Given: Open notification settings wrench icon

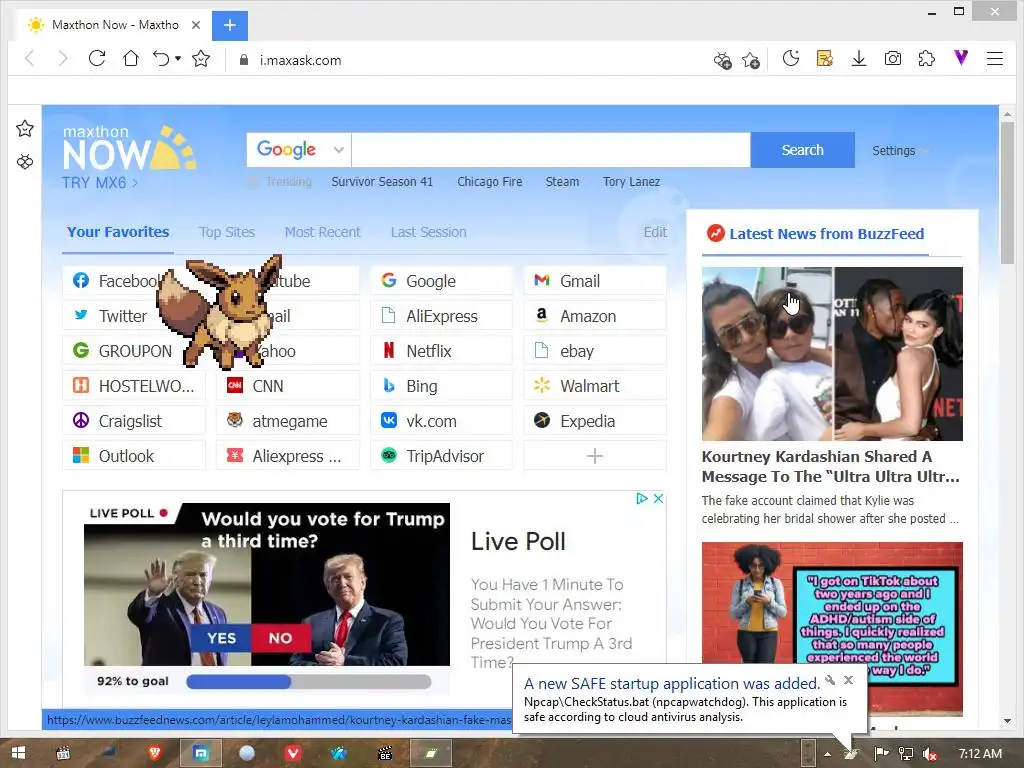Looking at the screenshot, I should pyautogui.click(x=830, y=680).
